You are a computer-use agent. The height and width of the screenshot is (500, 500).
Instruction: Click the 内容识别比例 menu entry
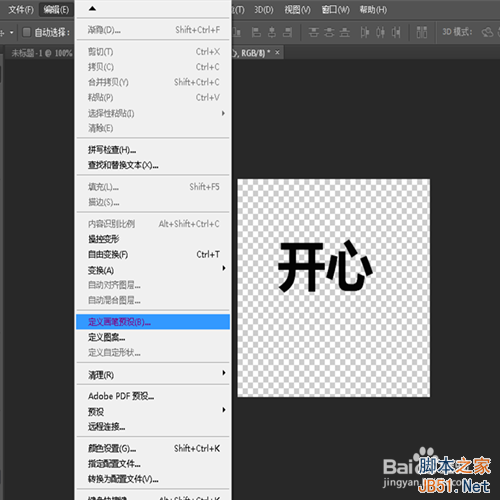click(x=153, y=224)
